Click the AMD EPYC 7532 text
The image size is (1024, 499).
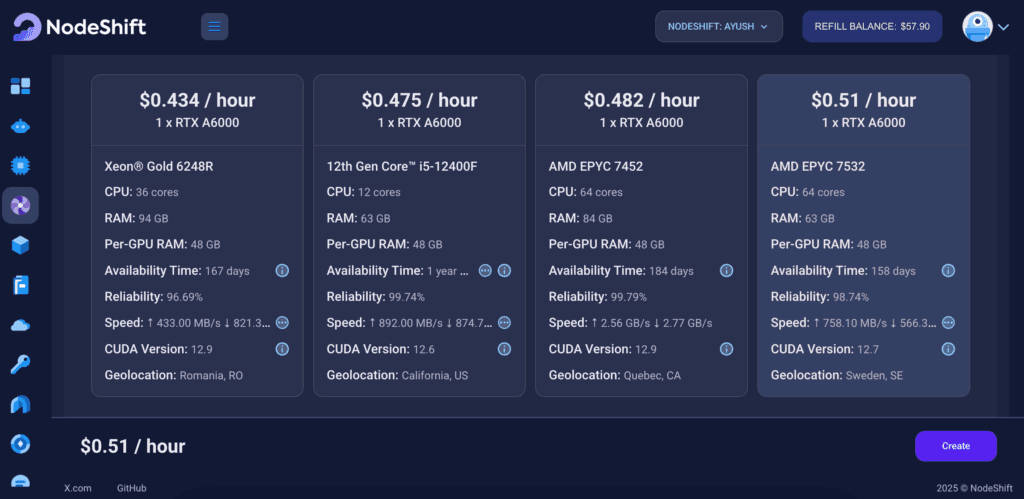818,167
